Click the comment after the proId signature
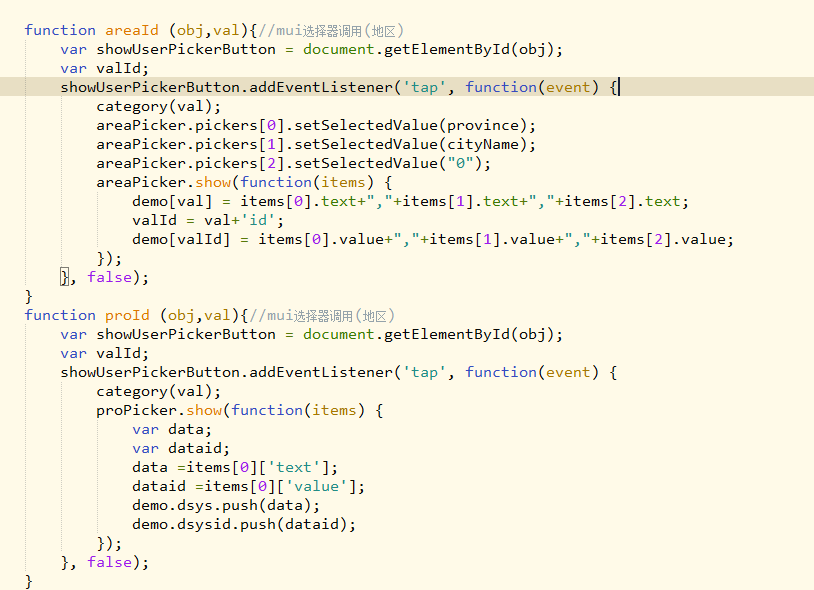This screenshot has width=814, height=590. [x=322, y=315]
